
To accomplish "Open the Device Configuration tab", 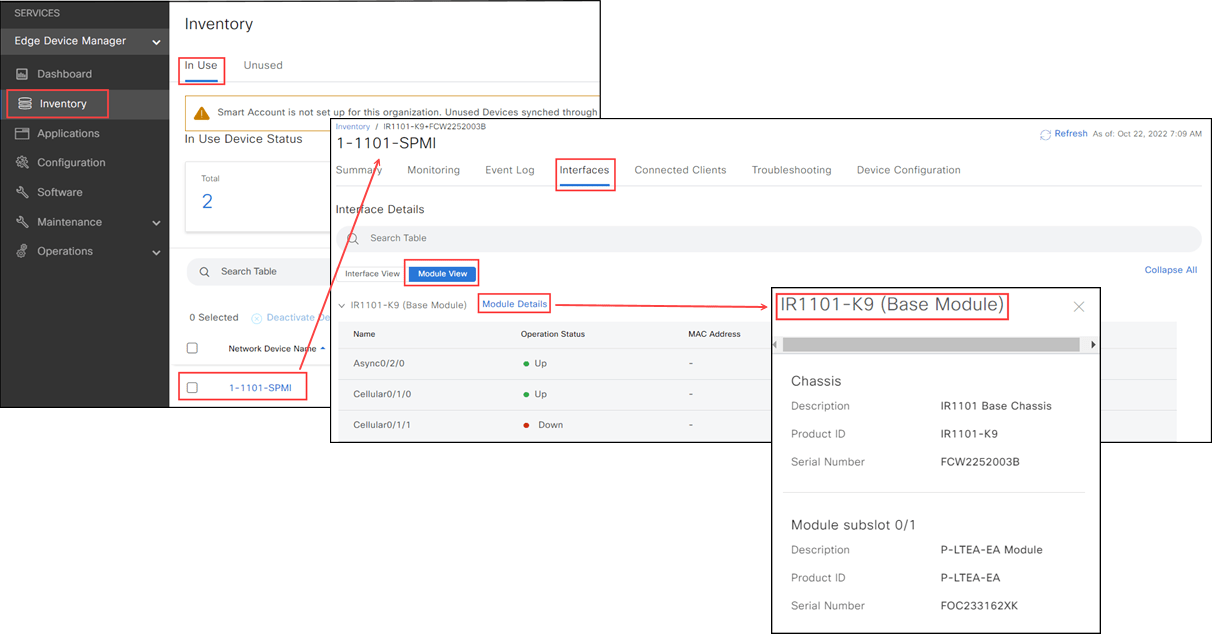I will (908, 171).
